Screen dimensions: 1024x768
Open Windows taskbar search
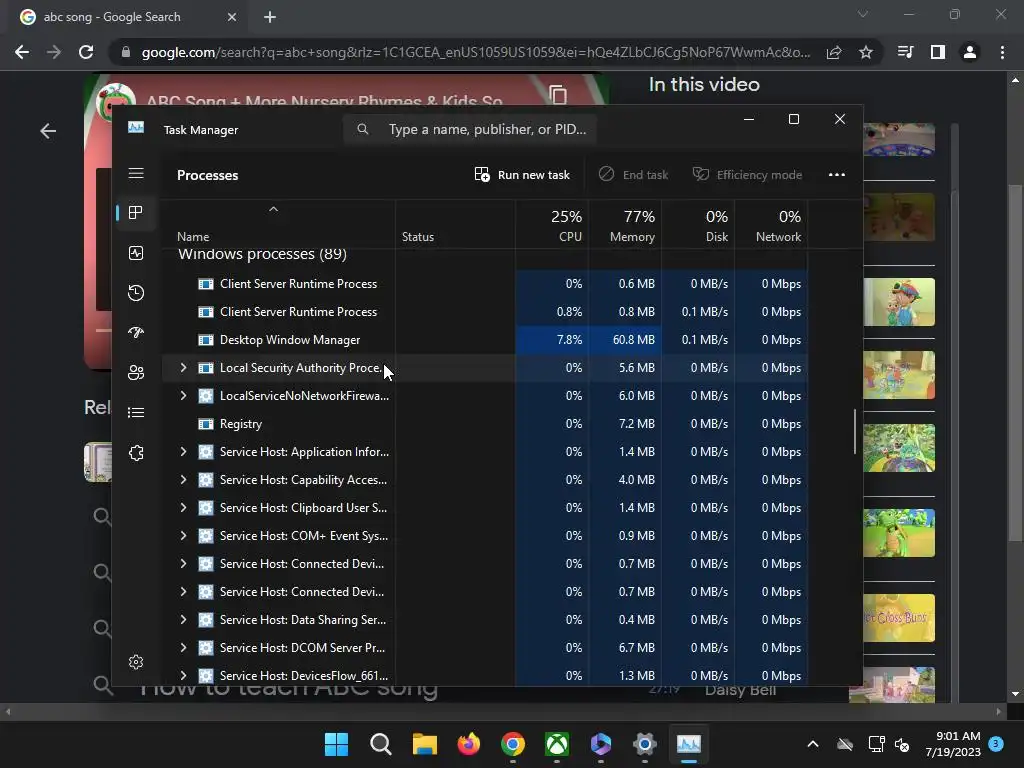(x=381, y=744)
